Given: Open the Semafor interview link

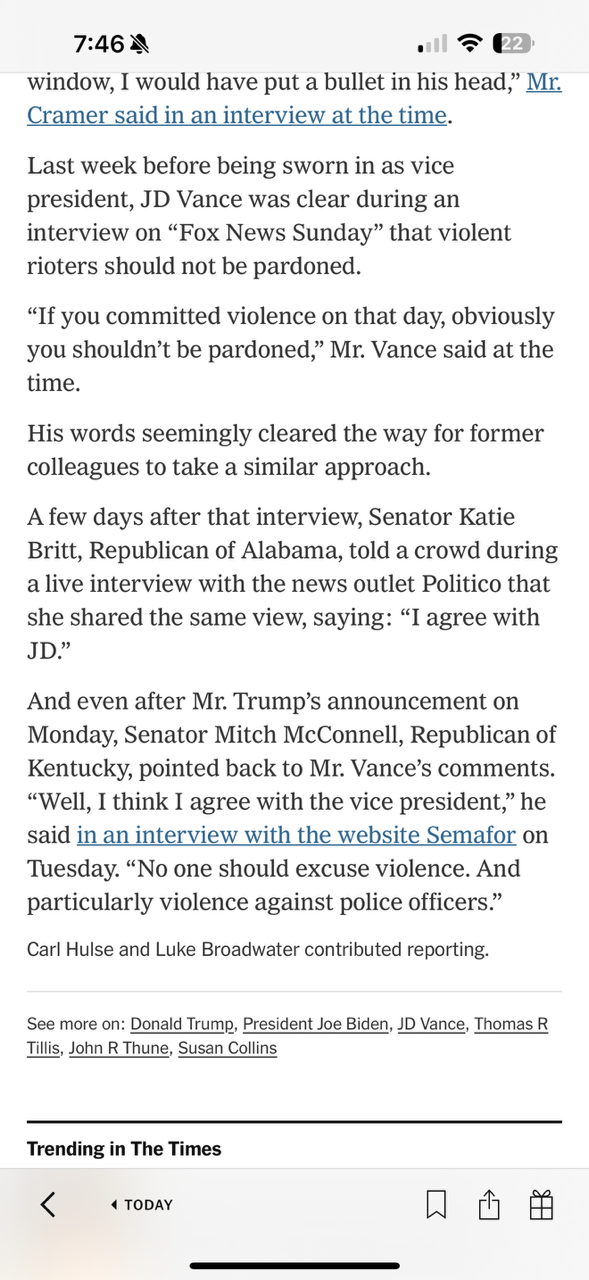Looking at the screenshot, I should pyautogui.click(x=296, y=834).
